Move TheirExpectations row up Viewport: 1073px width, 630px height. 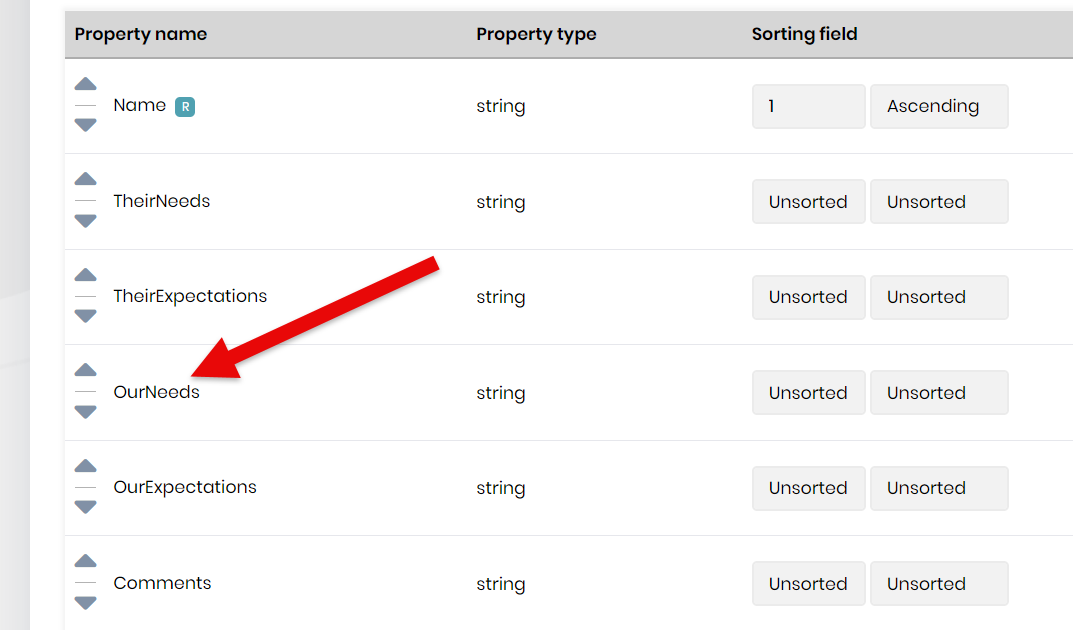click(x=86, y=275)
